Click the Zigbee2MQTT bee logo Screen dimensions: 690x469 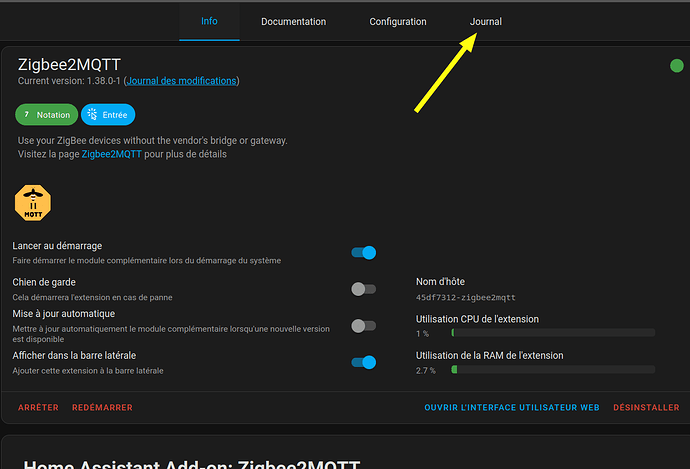click(x=33, y=203)
